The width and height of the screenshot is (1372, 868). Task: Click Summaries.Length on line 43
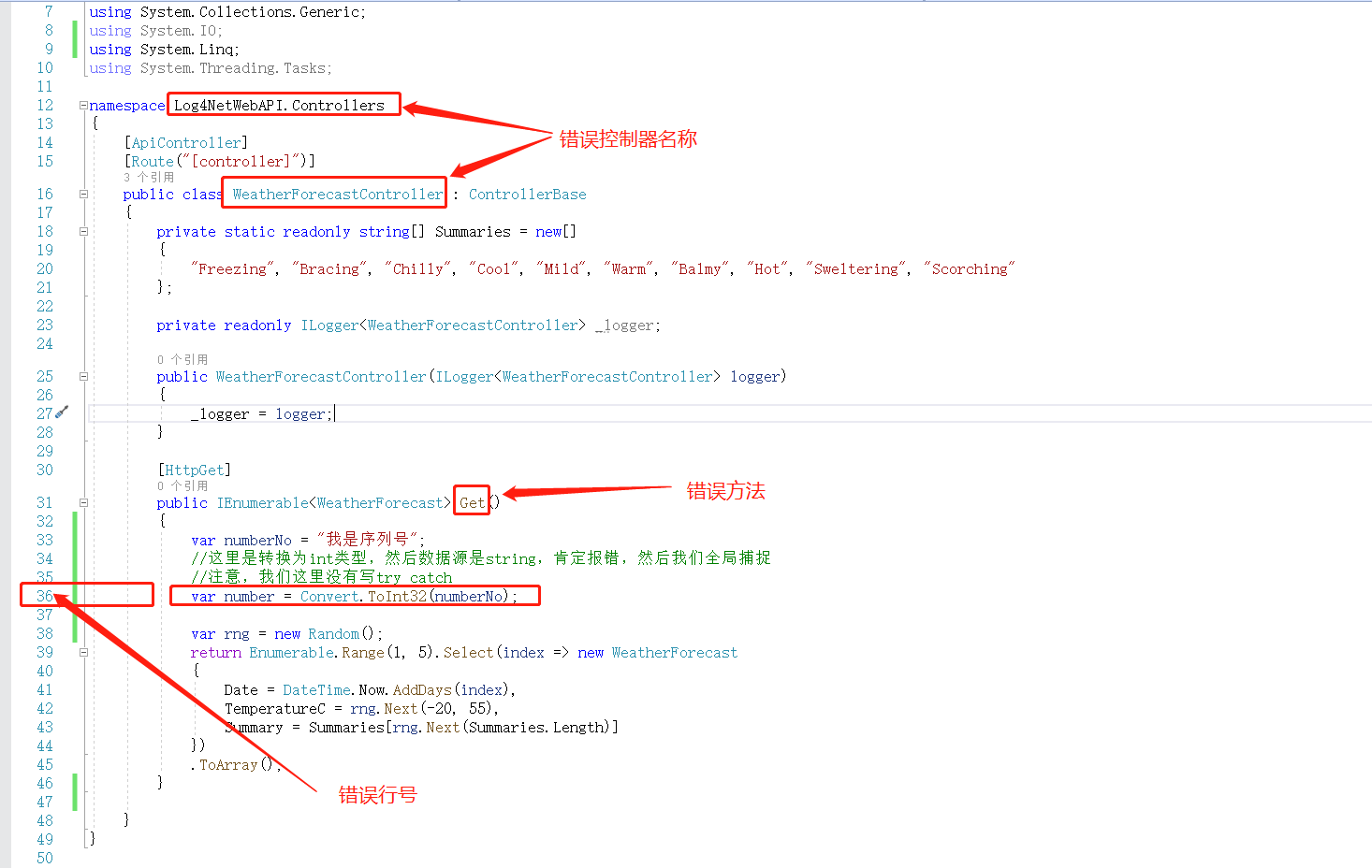point(538,728)
